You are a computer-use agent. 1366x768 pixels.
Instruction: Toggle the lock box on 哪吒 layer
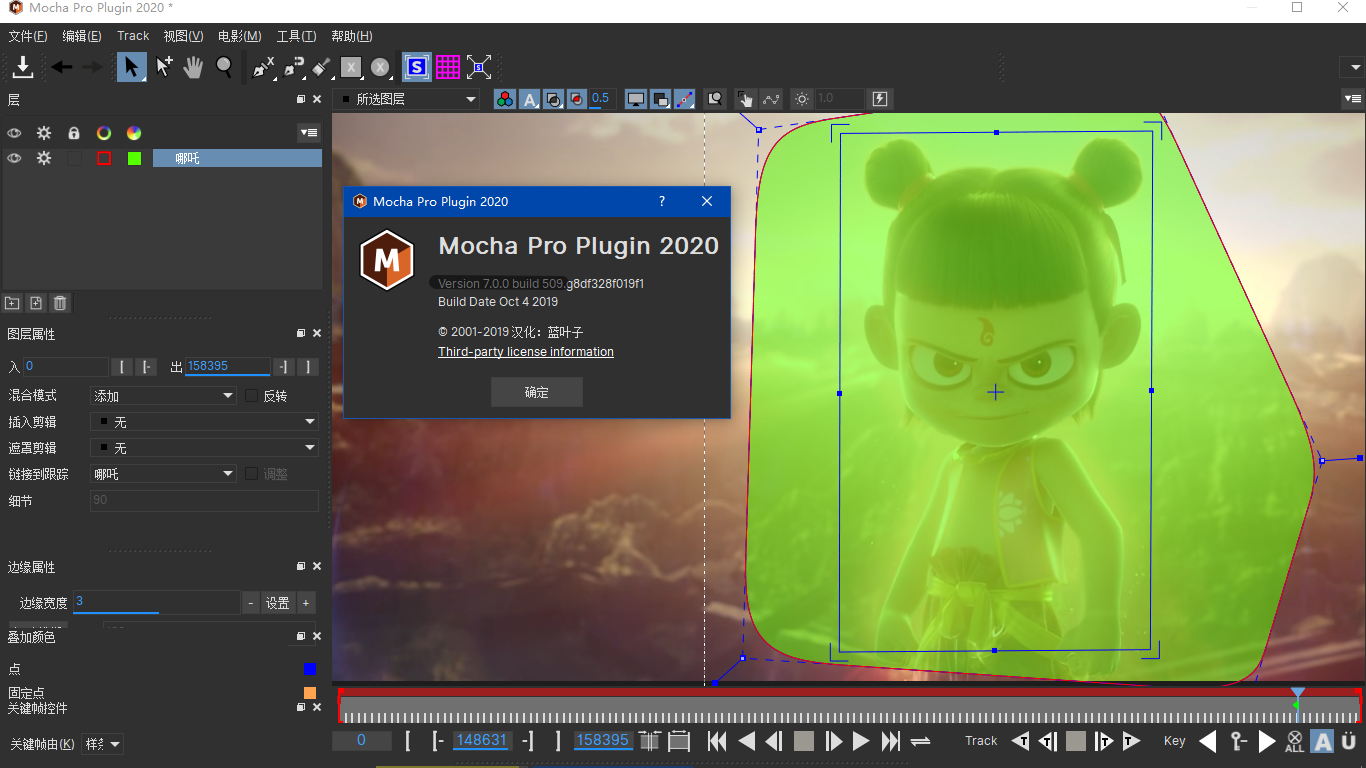[74, 158]
